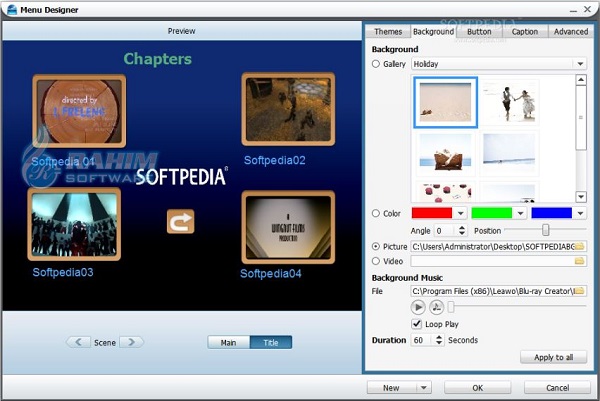
Task: Select the pale sky horizon thumbnail
Action: click(x=509, y=152)
